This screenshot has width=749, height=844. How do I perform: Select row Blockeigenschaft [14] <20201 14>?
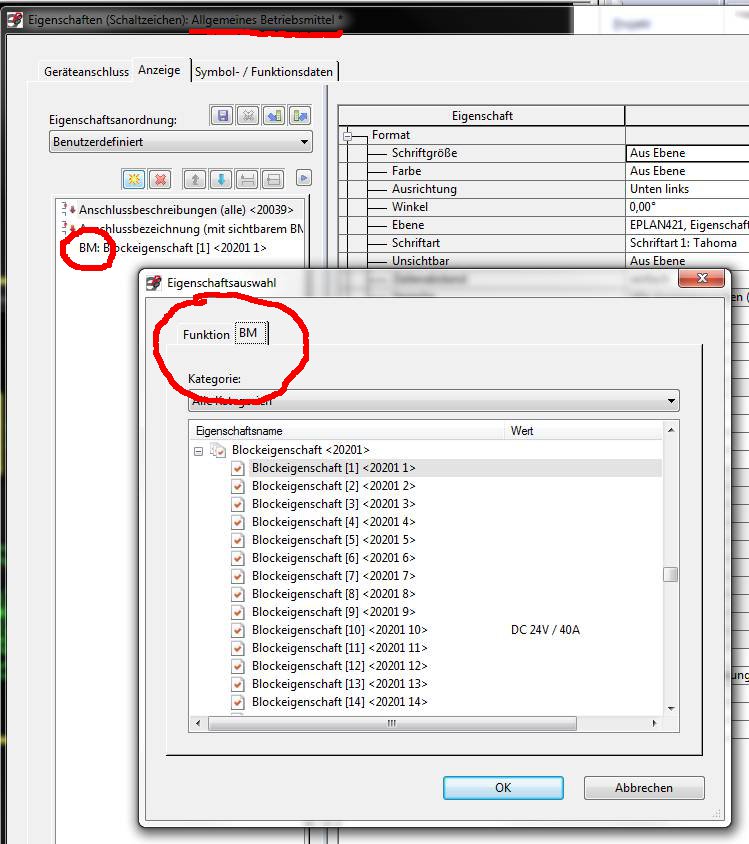coord(340,702)
